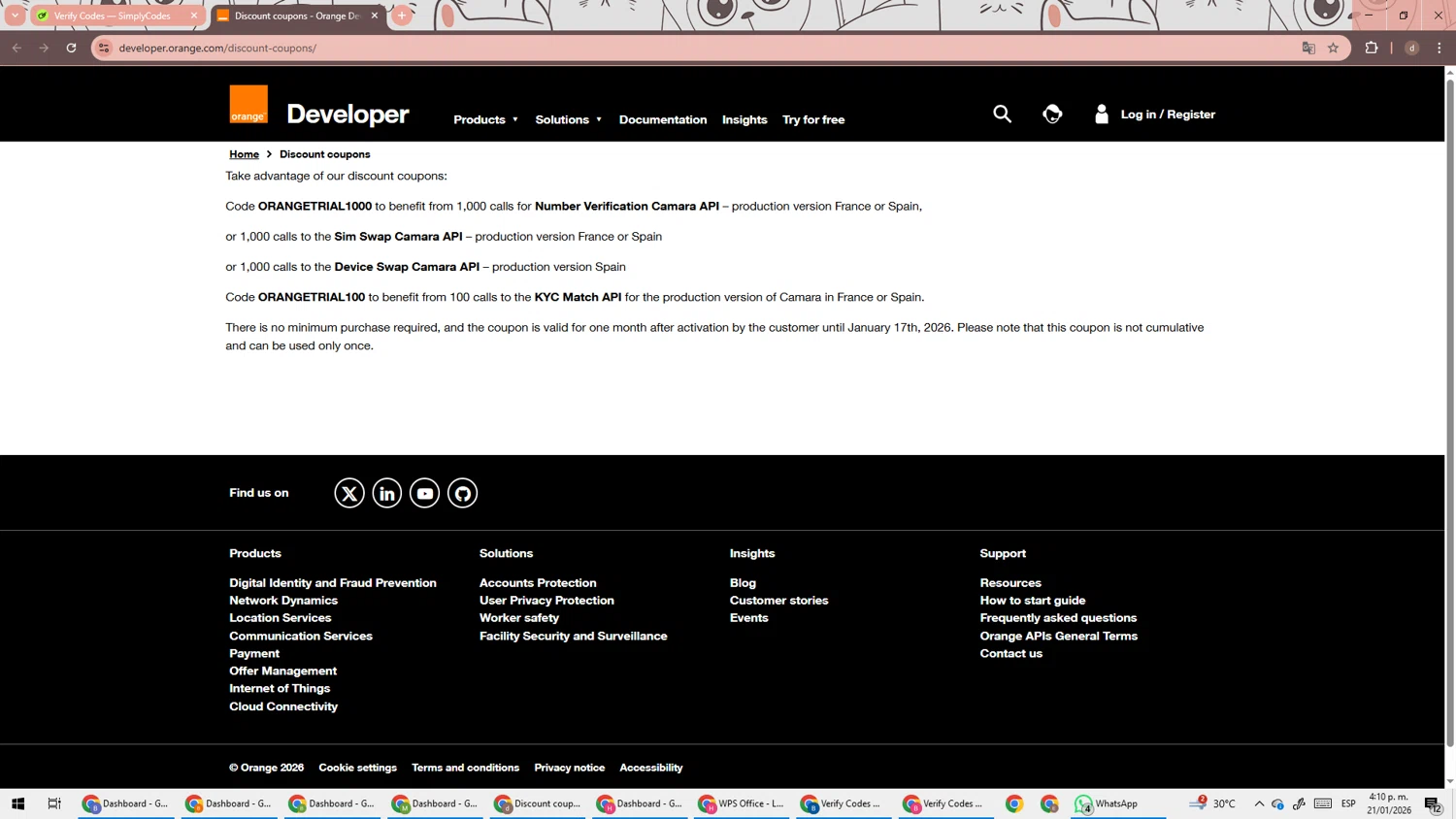Select Try for free in the navigation
The width and height of the screenshot is (1456, 819).
click(813, 119)
